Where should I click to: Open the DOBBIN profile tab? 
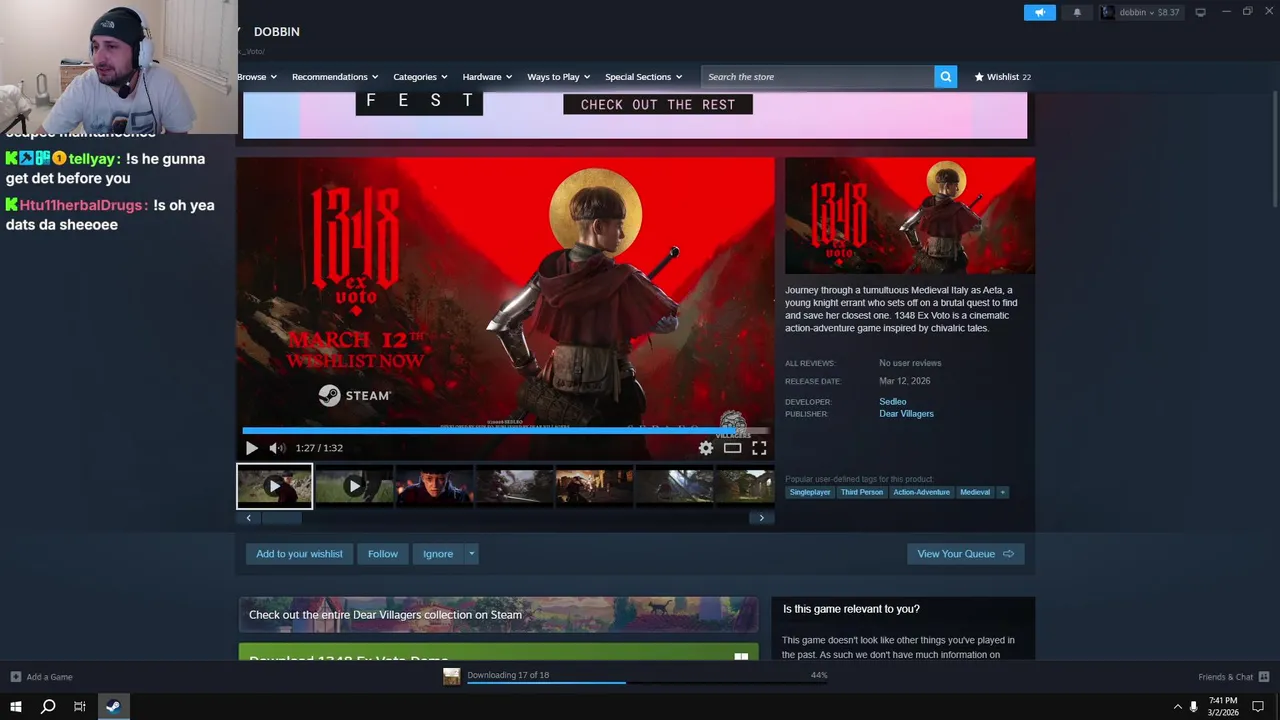(277, 32)
